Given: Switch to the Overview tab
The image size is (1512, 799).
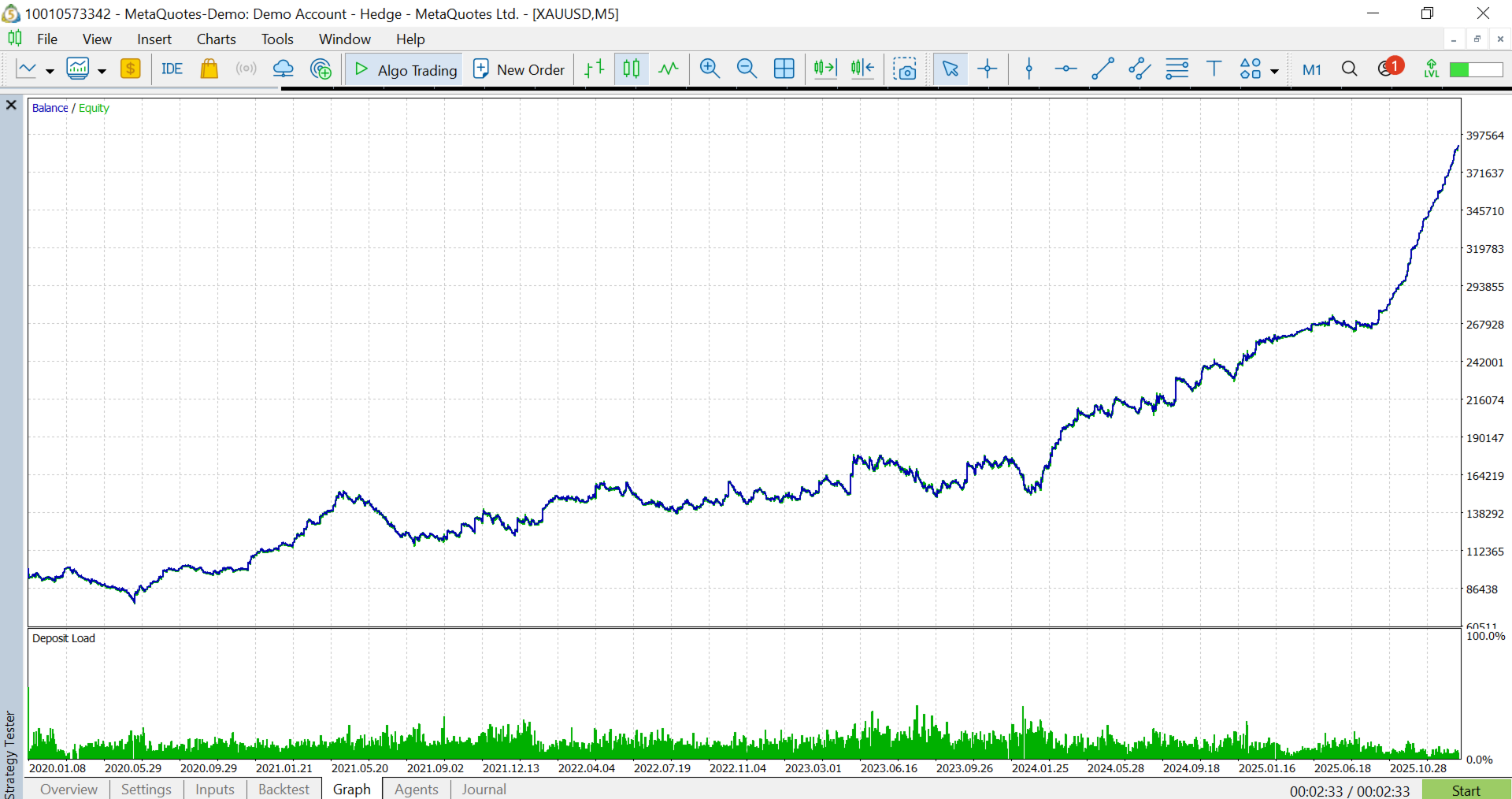Looking at the screenshot, I should click(69, 789).
